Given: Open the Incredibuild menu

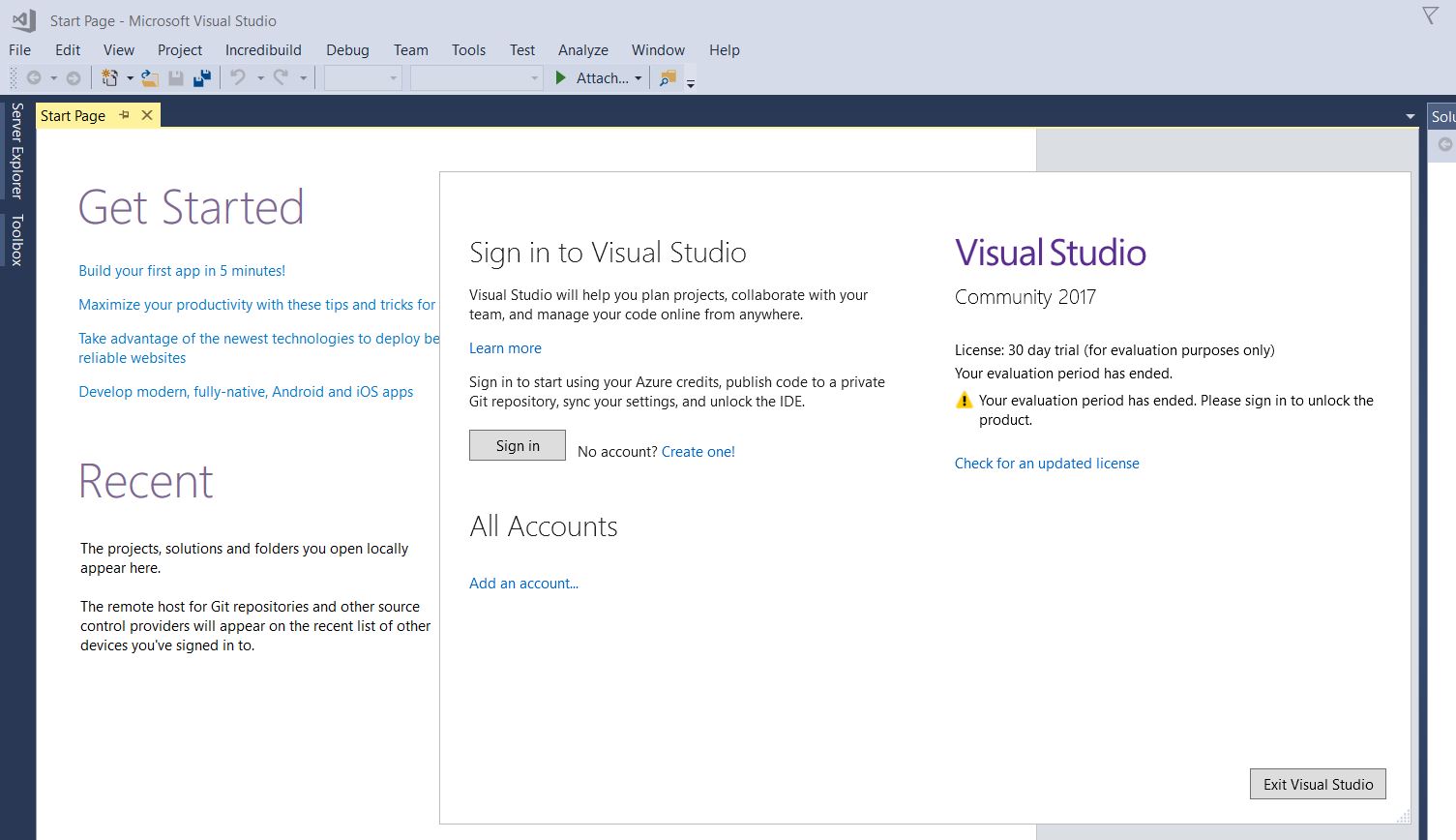Looking at the screenshot, I should pos(263,50).
